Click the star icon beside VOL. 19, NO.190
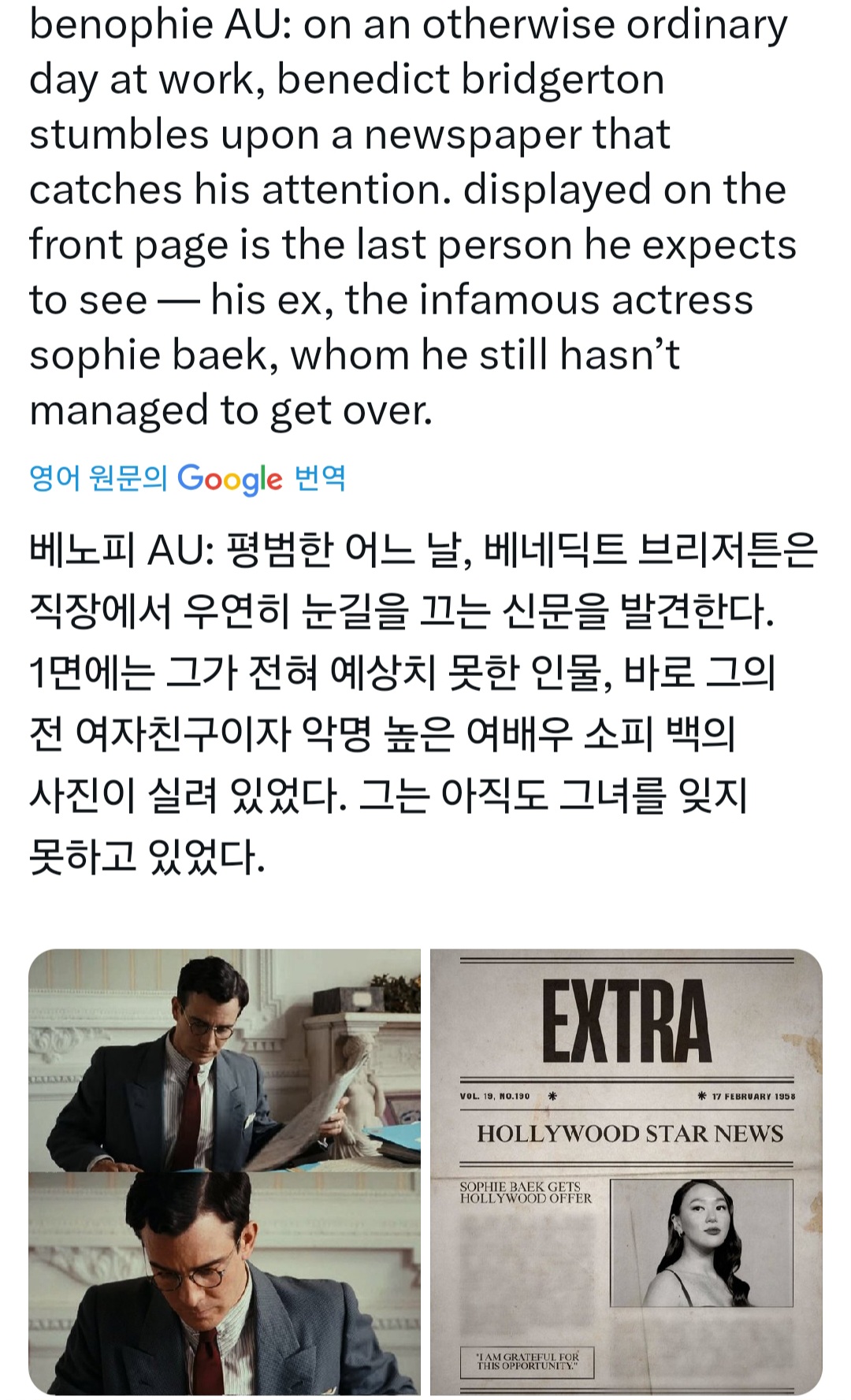Screen dimensions: 851x1400 (x=552, y=1096)
